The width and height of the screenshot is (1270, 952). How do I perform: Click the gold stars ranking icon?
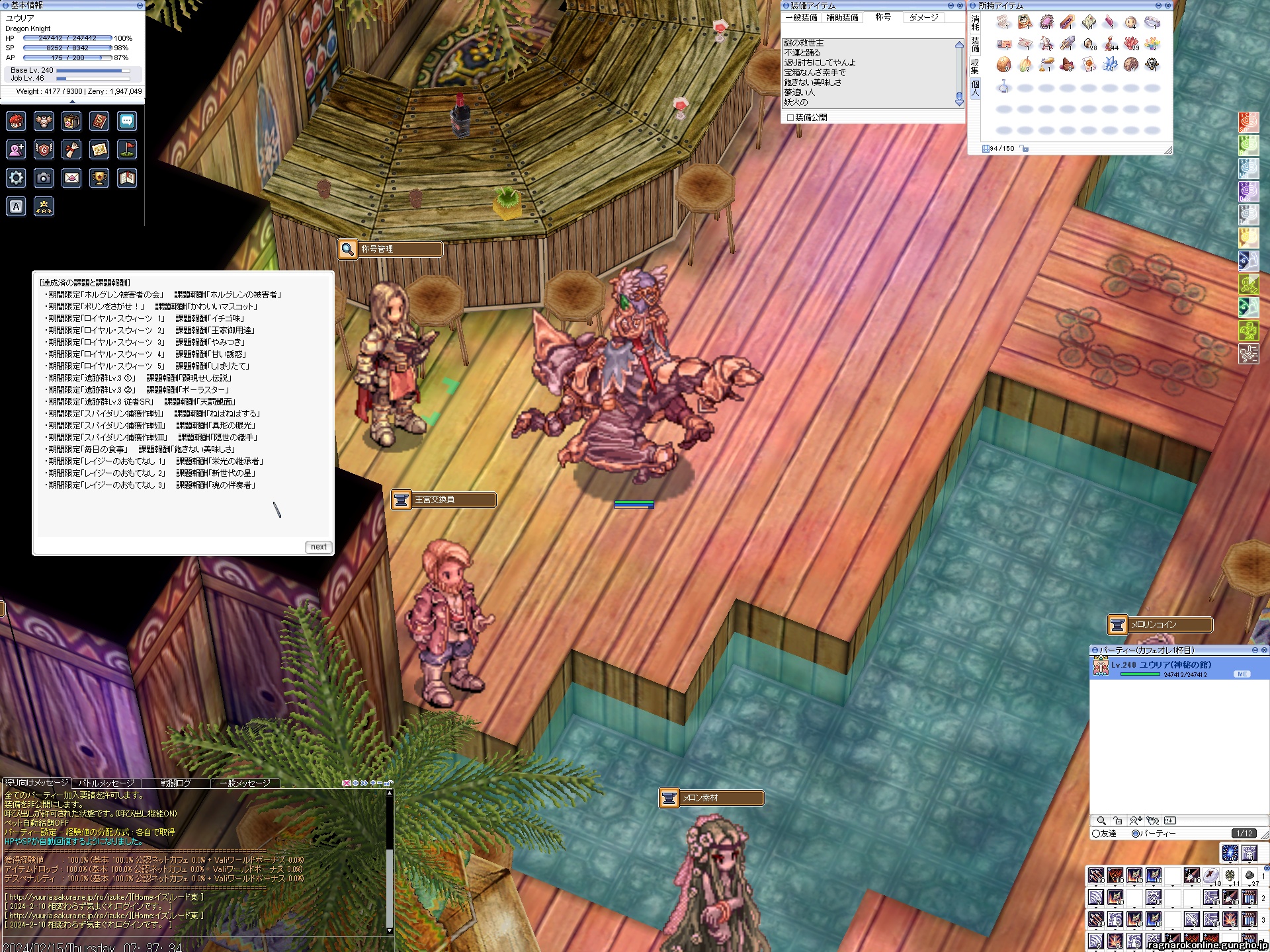pyautogui.click(x=44, y=207)
